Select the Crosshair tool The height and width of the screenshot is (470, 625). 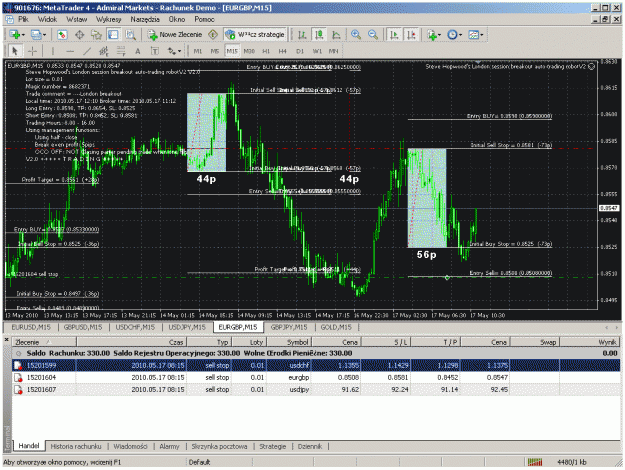(32, 51)
